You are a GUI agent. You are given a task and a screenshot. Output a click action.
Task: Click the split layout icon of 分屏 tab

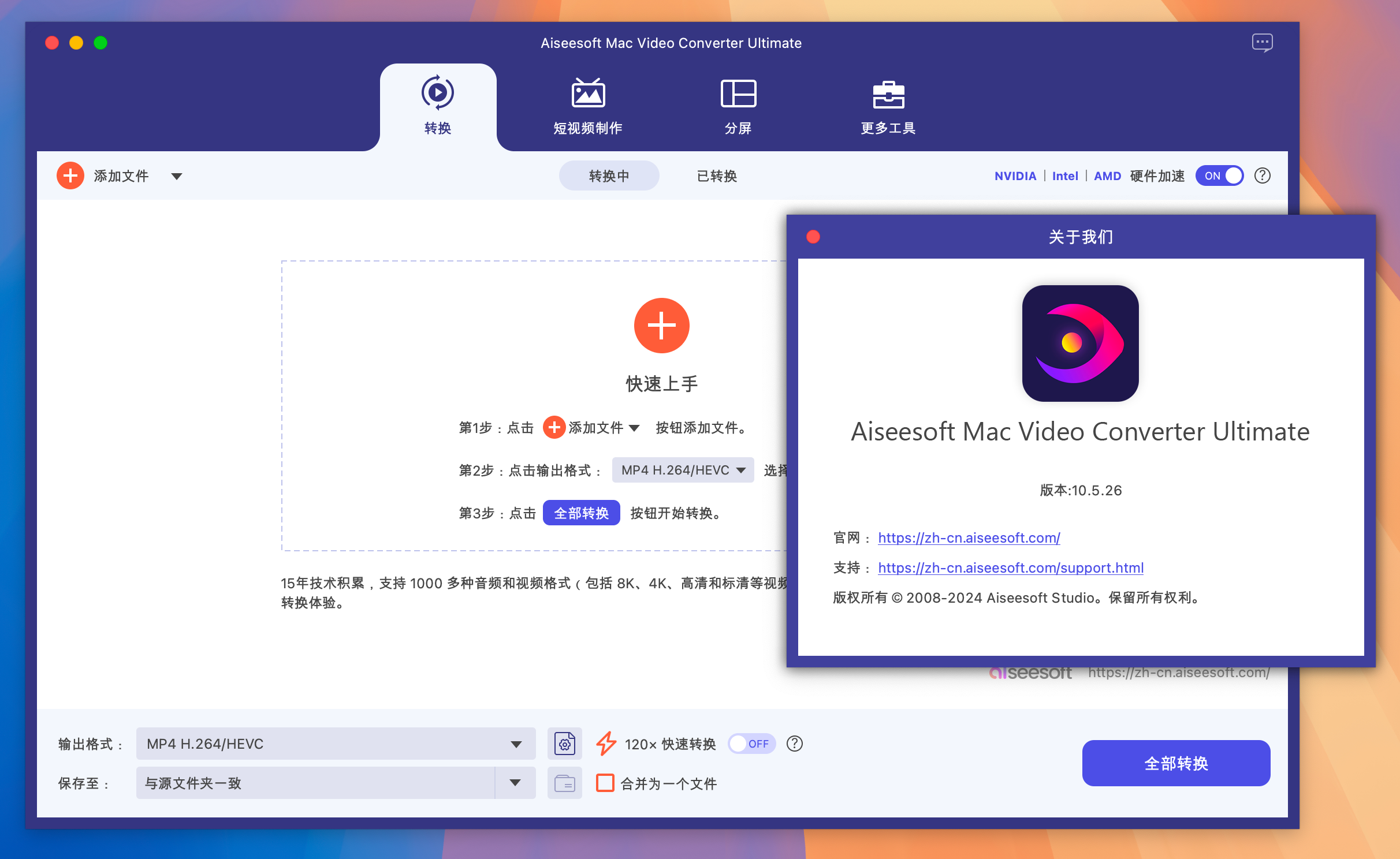point(738,93)
